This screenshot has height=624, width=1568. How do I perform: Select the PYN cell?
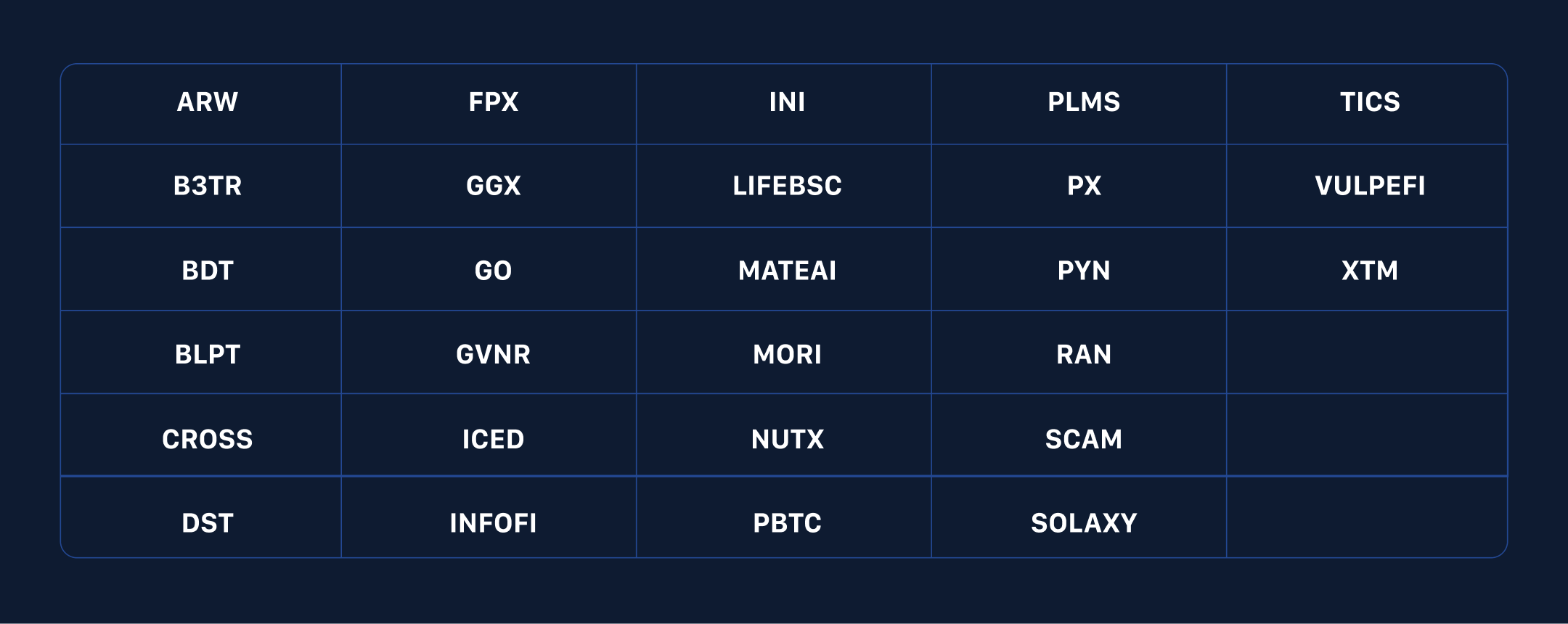point(1084,271)
